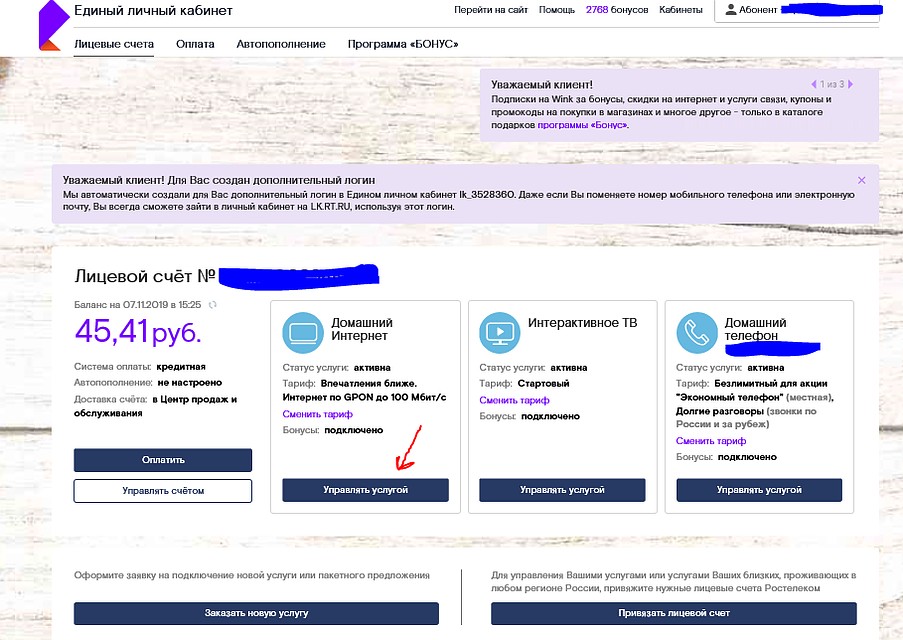The width and height of the screenshot is (903, 640).
Task: Click the Домашний Интернет service icon
Action: click(x=303, y=332)
